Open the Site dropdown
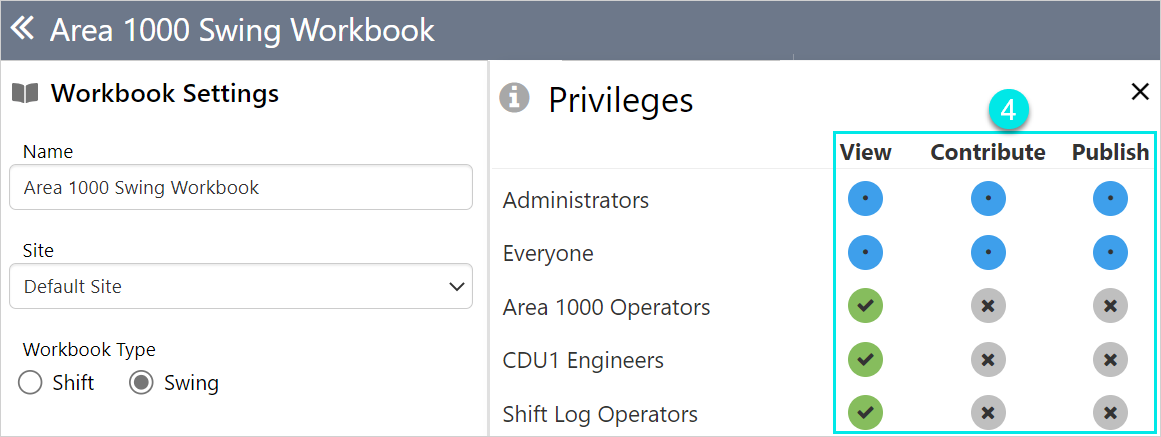1161x437 pixels. click(x=240, y=286)
